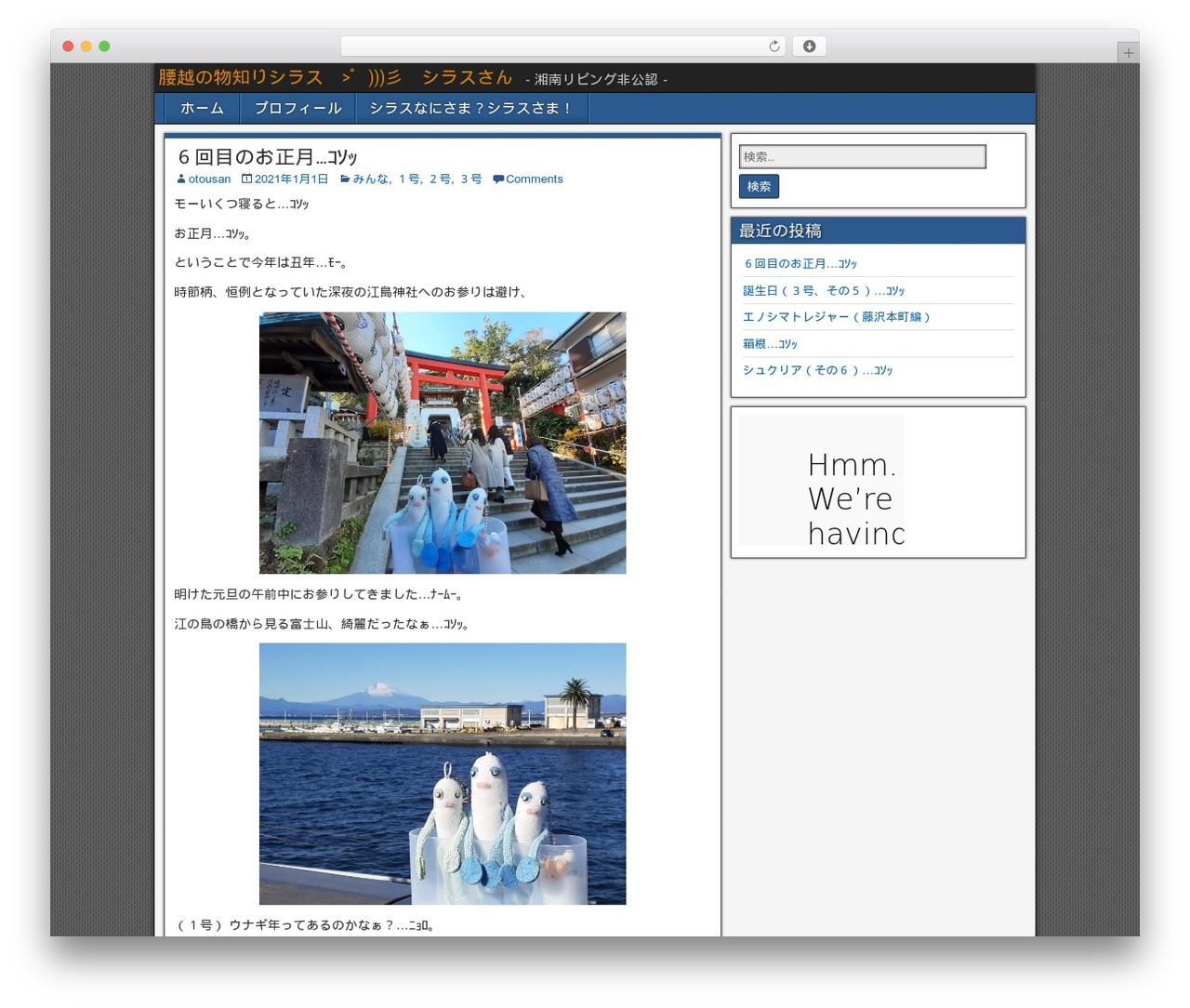
Task: Open the ホーム menu item
Action: pyautogui.click(x=202, y=108)
